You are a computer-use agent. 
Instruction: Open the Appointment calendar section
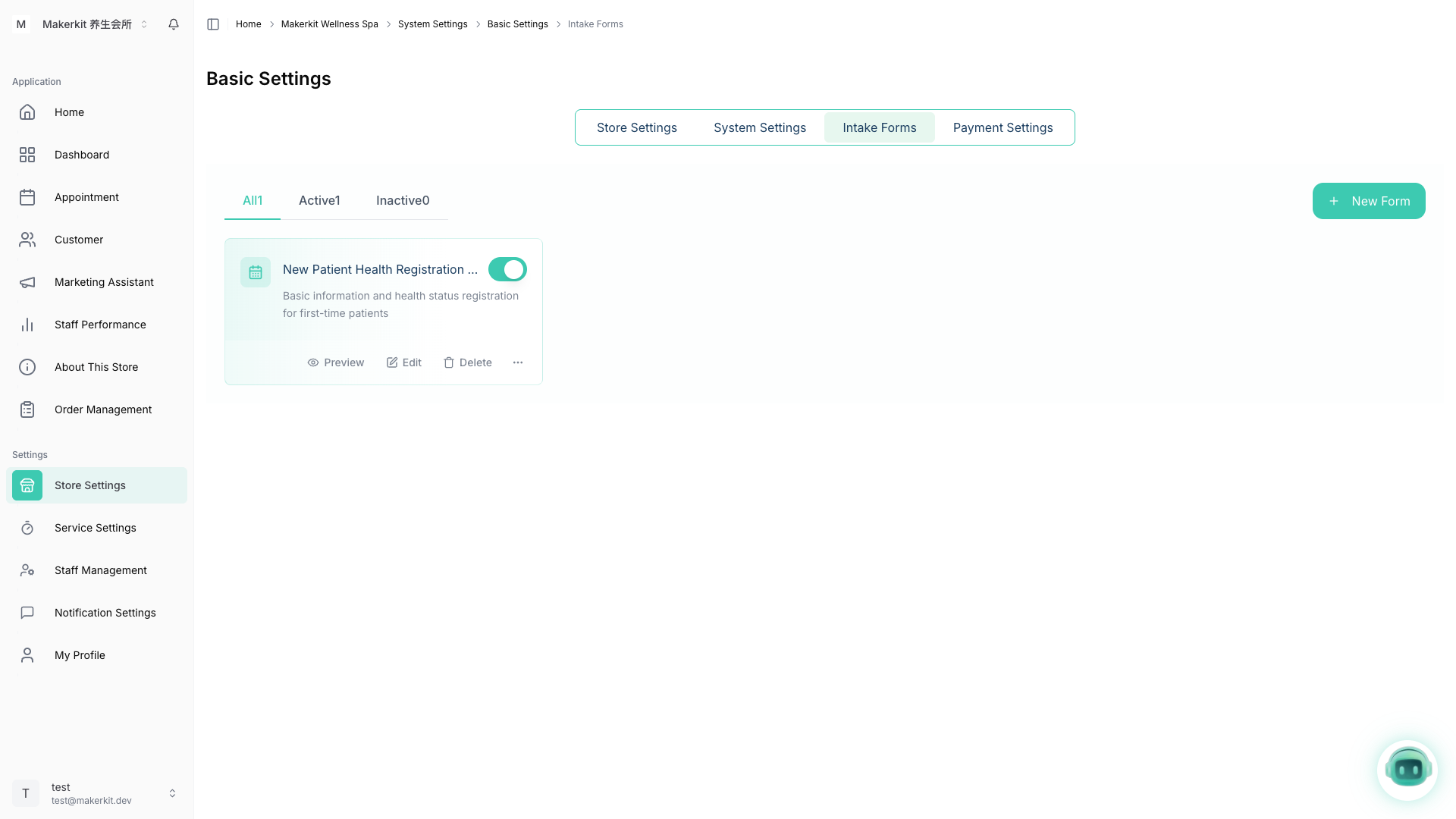coord(86,197)
